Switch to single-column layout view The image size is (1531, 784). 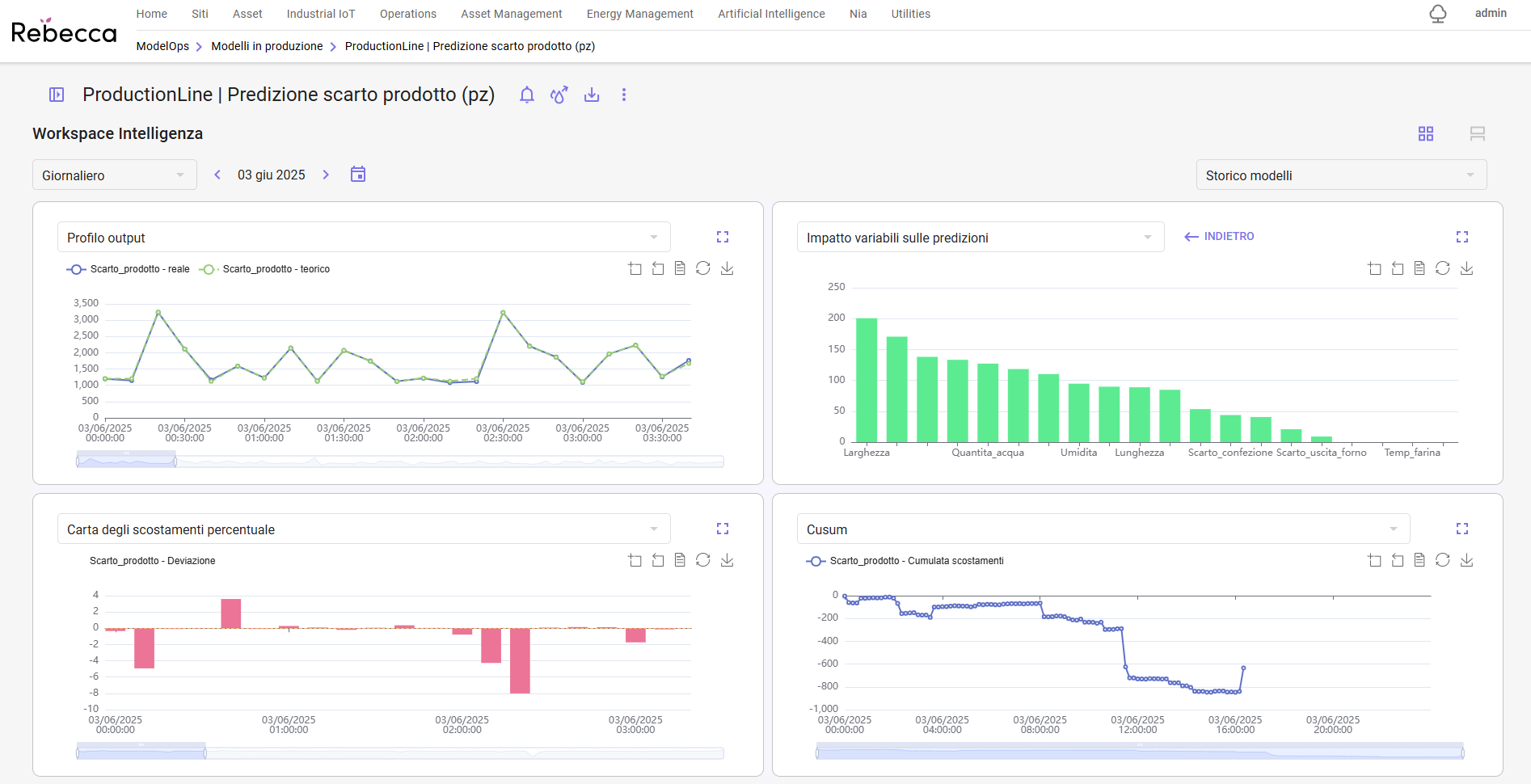(x=1478, y=134)
